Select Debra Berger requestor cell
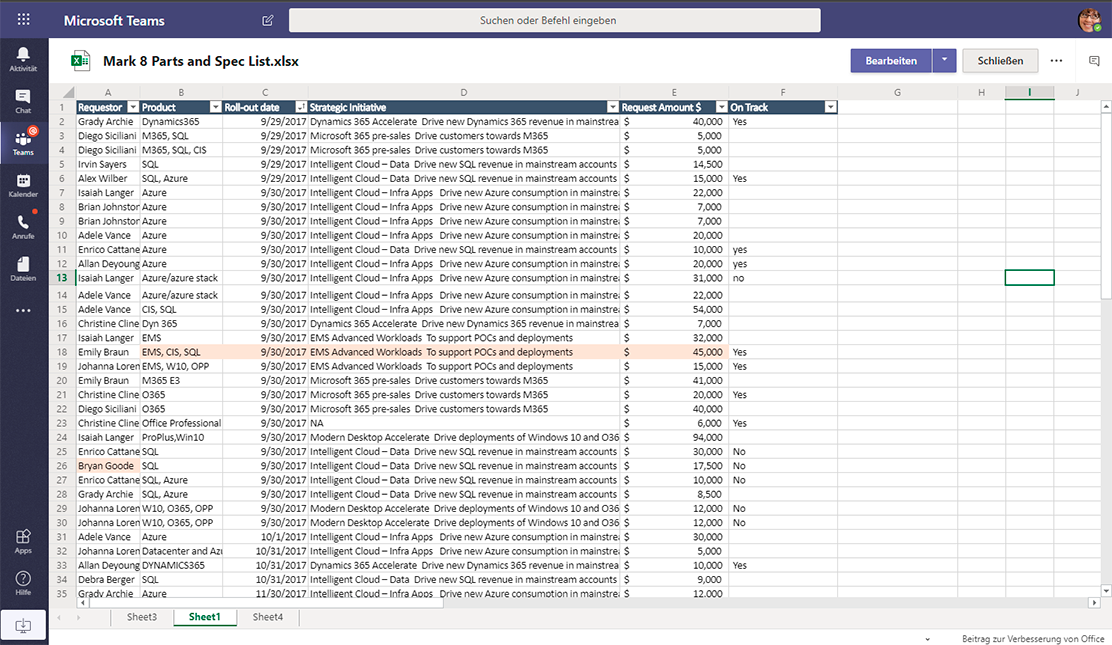This screenshot has height=645, width=1112. tap(108, 579)
